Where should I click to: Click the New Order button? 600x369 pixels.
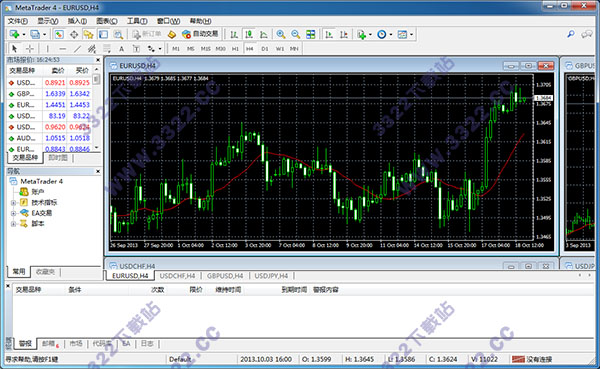147,34
